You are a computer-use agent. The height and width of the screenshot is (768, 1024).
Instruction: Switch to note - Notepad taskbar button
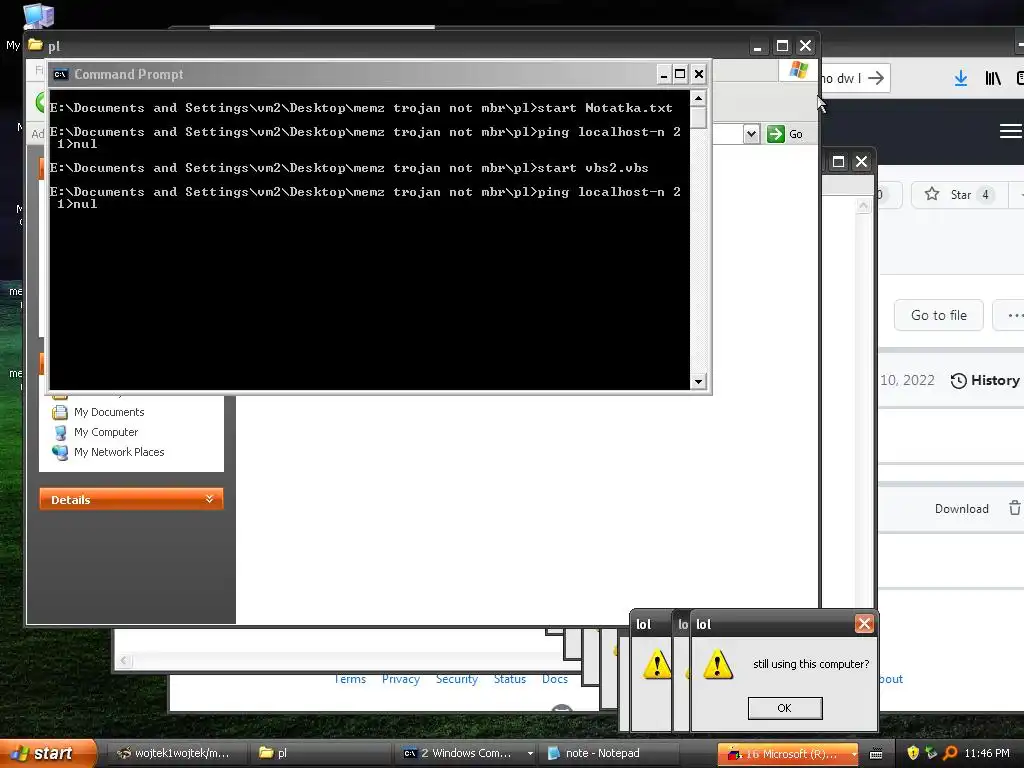coord(609,753)
